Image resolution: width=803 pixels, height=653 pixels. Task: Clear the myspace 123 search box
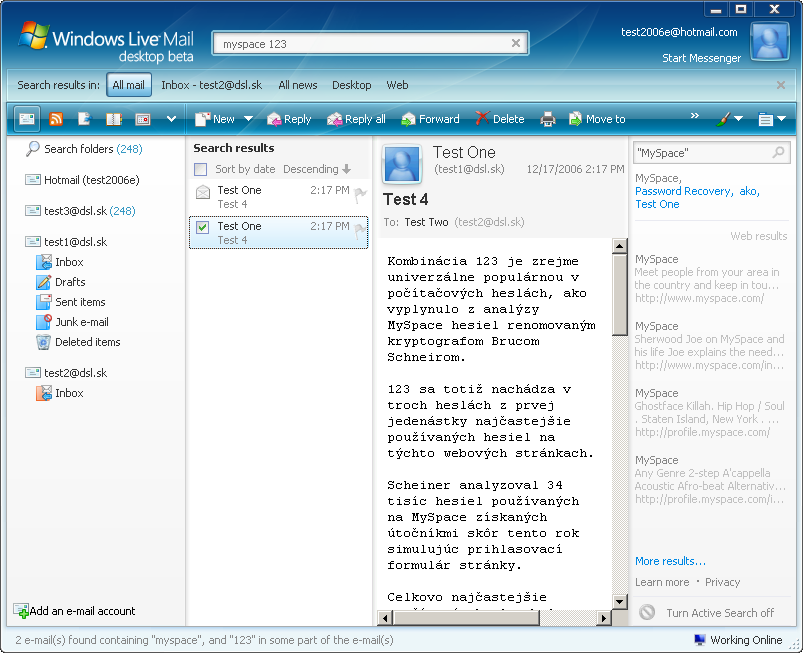tap(516, 44)
